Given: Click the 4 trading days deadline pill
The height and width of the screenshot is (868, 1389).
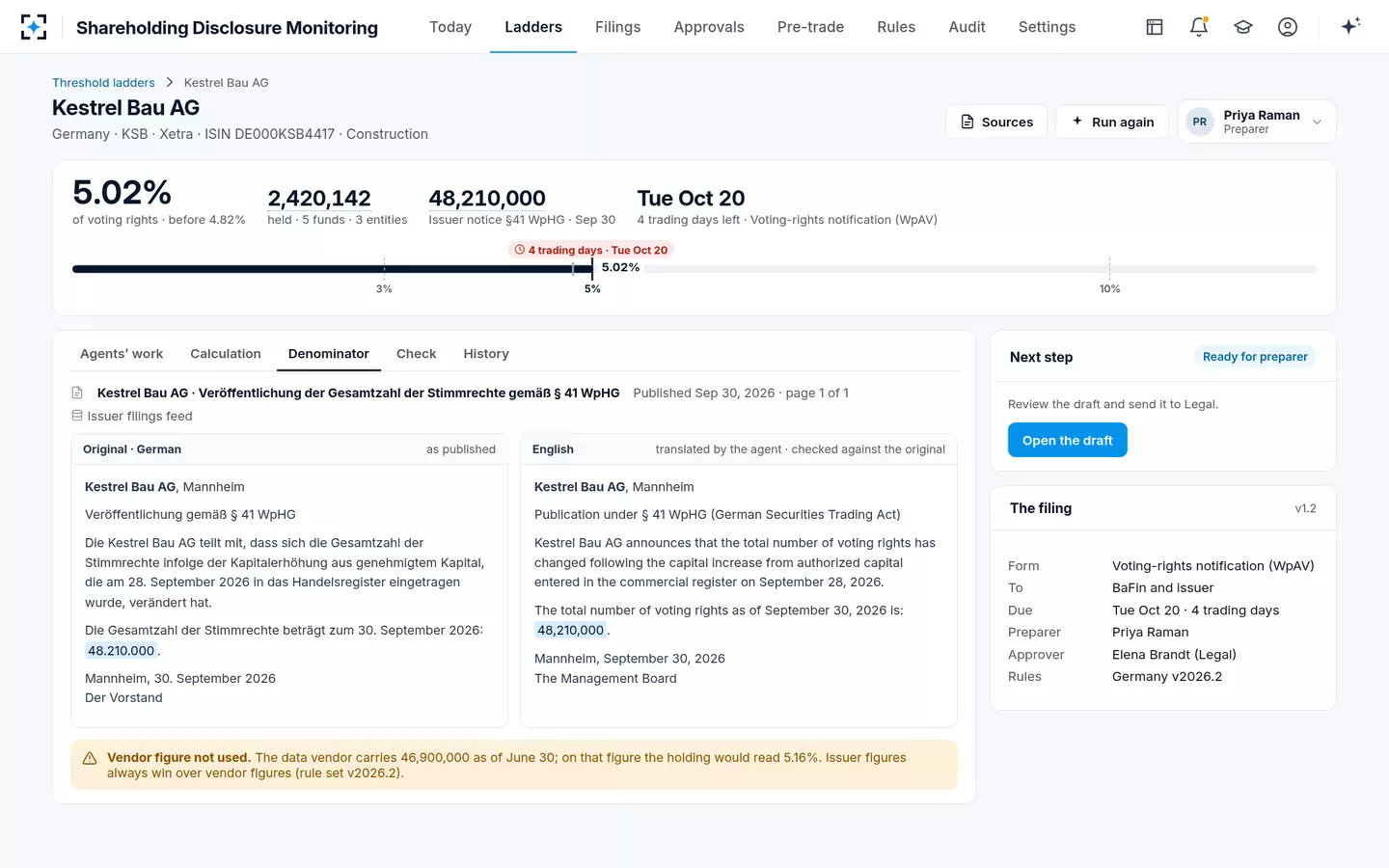Looking at the screenshot, I should coord(591,250).
